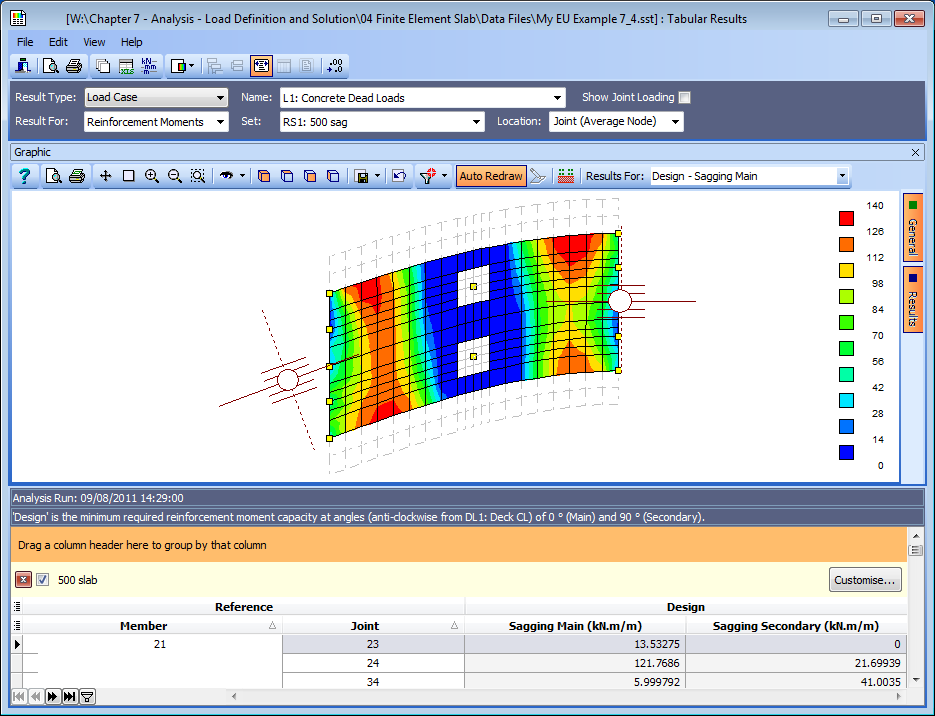The image size is (935, 716).
Task: Click the Customise... button
Action: (x=865, y=579)
